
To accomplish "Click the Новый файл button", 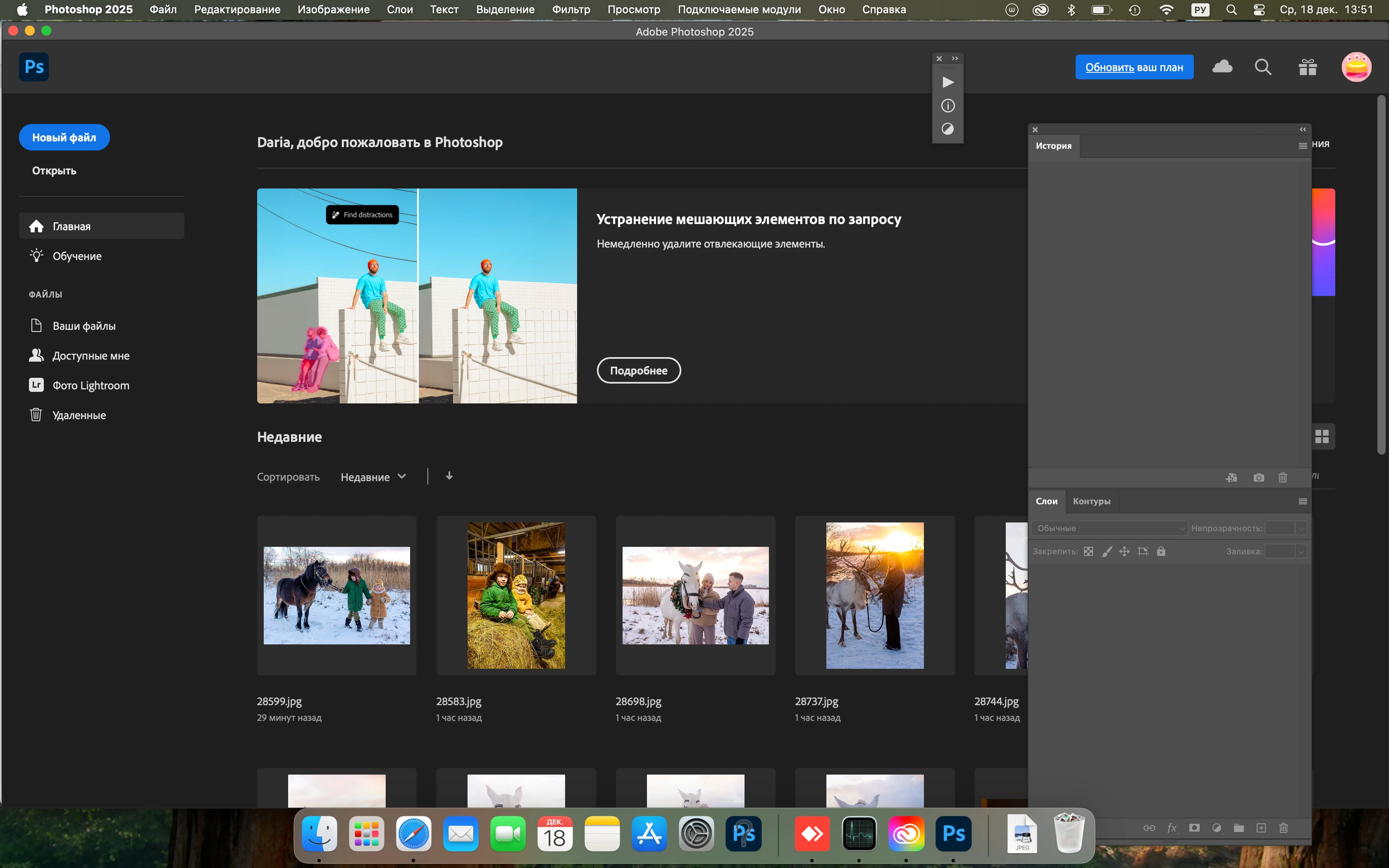I will tap(64, 137).
